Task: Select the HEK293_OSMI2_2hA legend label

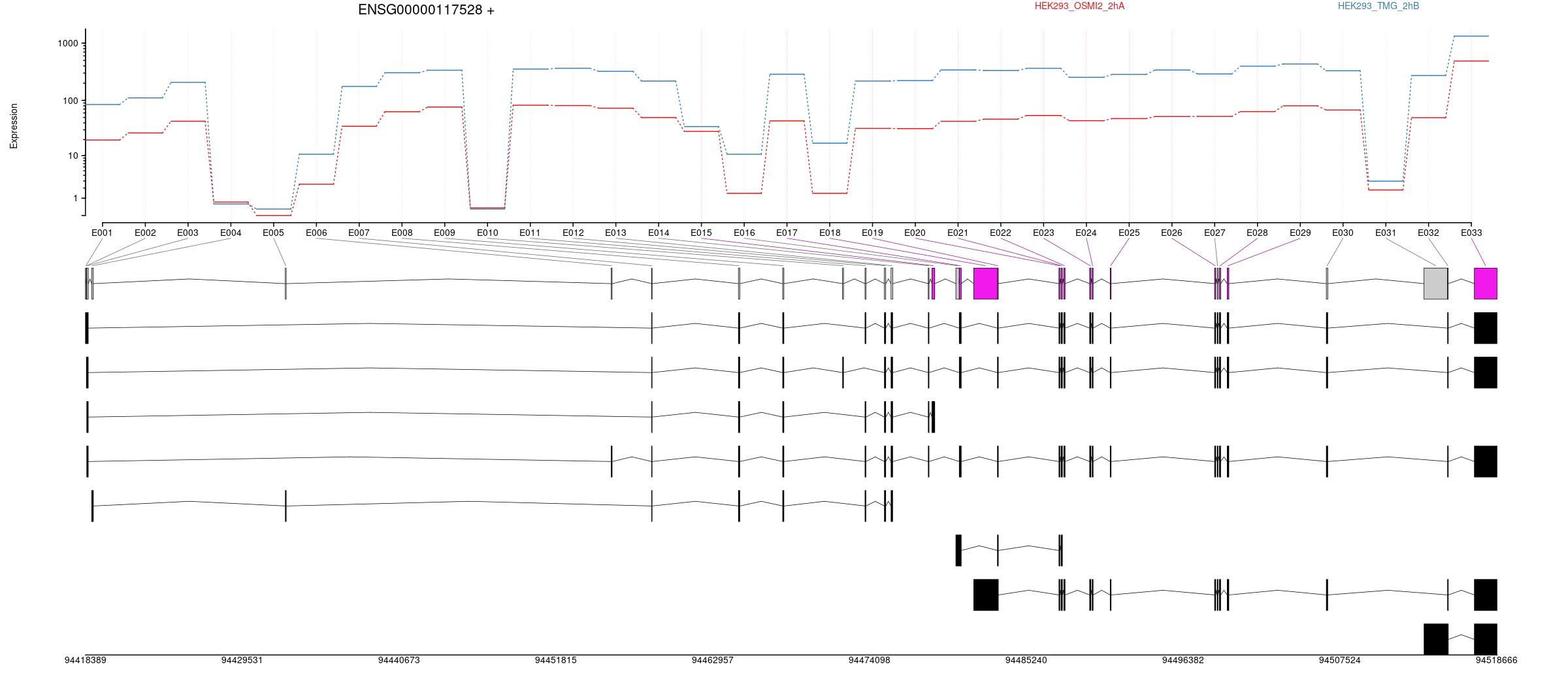Action: point(1079,6)
